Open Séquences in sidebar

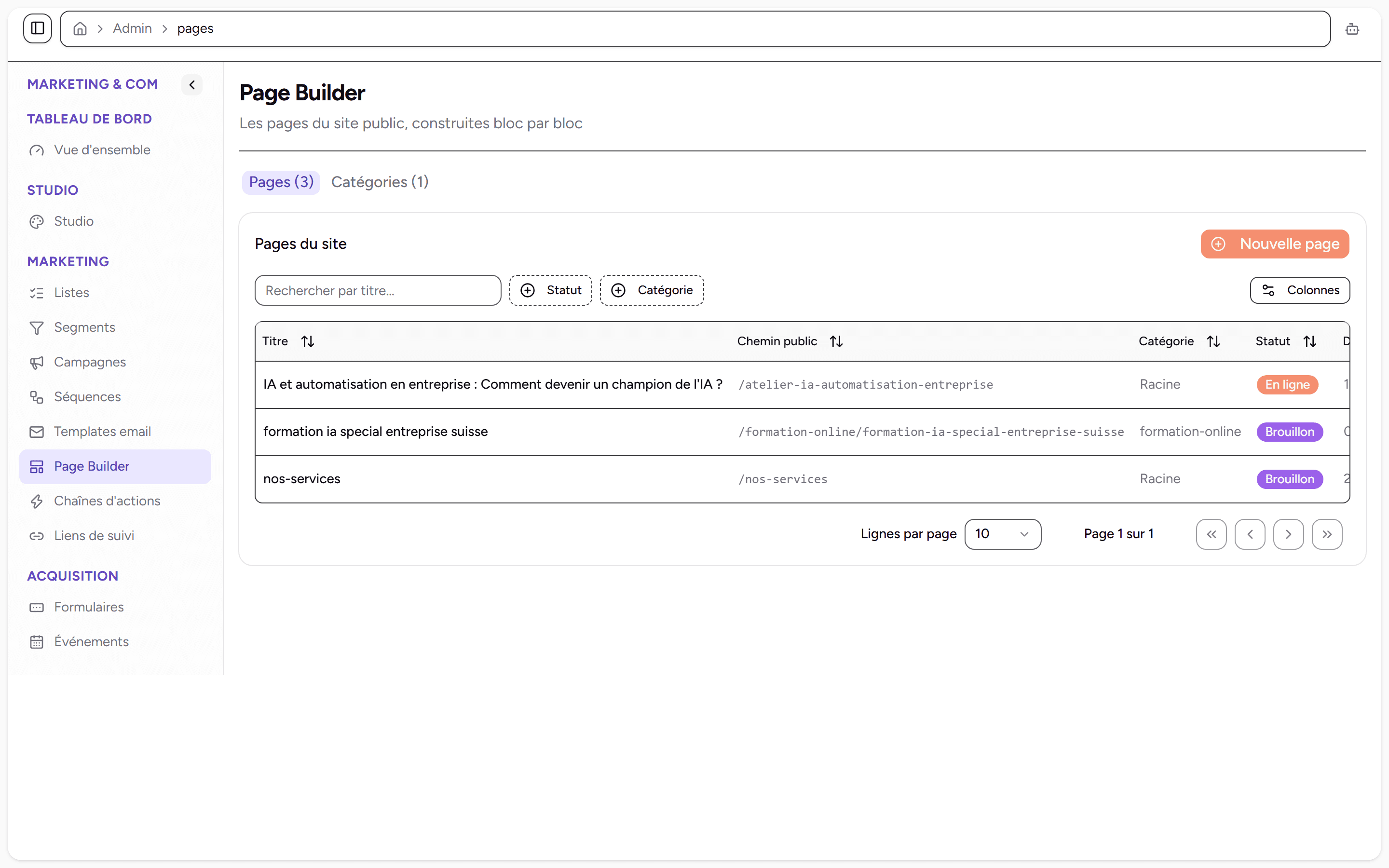click(115, 397)
